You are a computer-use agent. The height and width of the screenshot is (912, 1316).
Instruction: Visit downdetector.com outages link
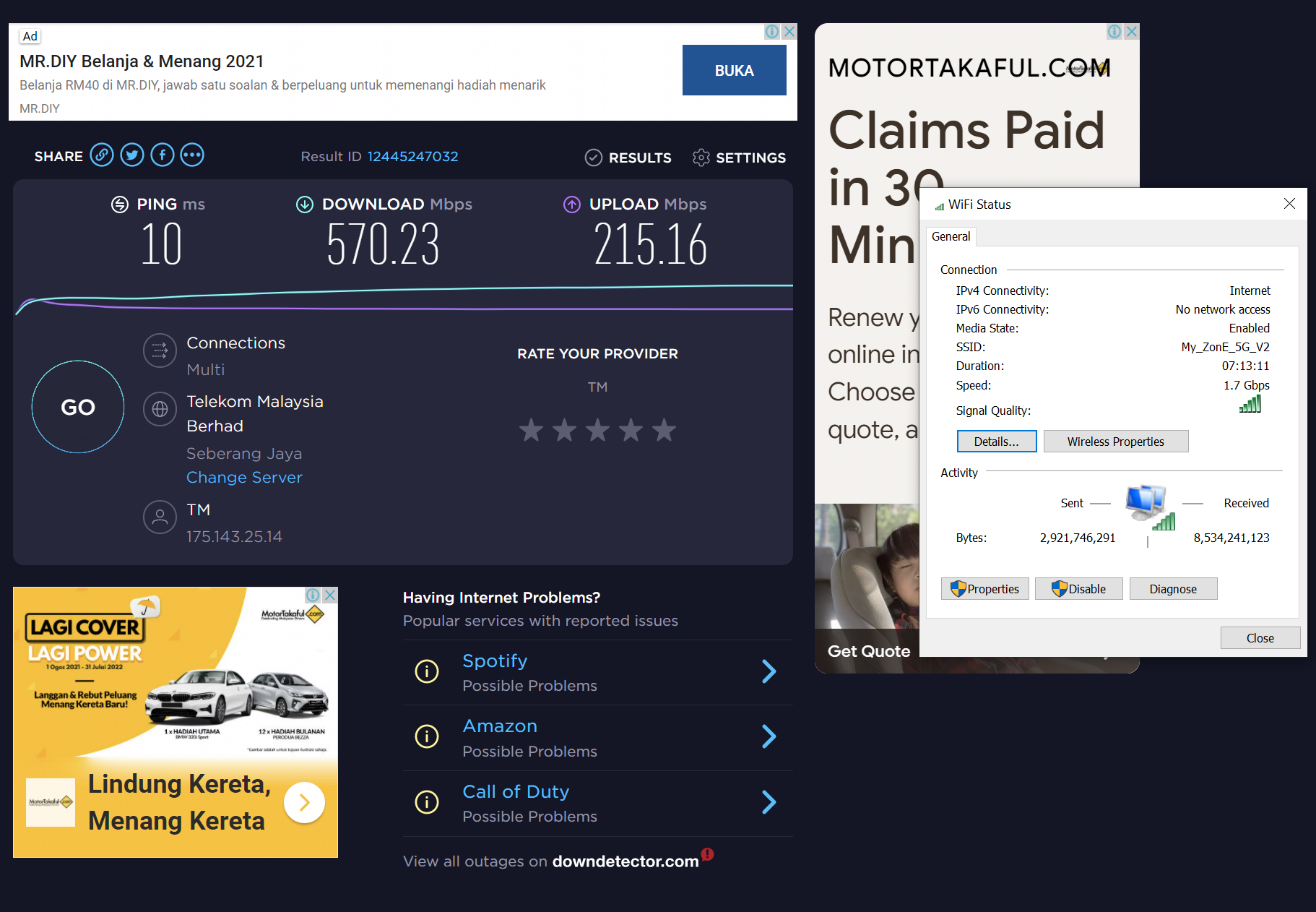(625, 861)
